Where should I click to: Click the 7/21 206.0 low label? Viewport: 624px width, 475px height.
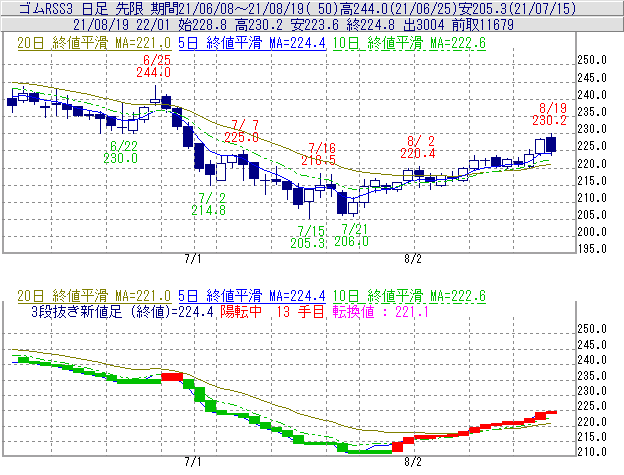tap(351, 235)
